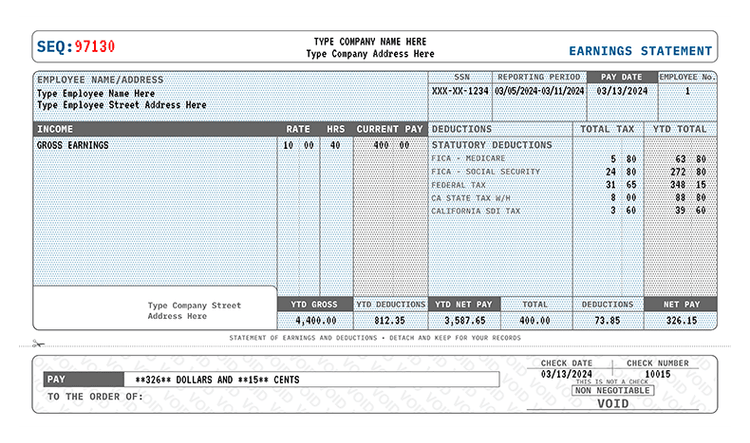Image resolution: width=750 pixels, height=443 pixels.
Task: Click the scissors icon on the detach line
Action: [x=38, y=345]
